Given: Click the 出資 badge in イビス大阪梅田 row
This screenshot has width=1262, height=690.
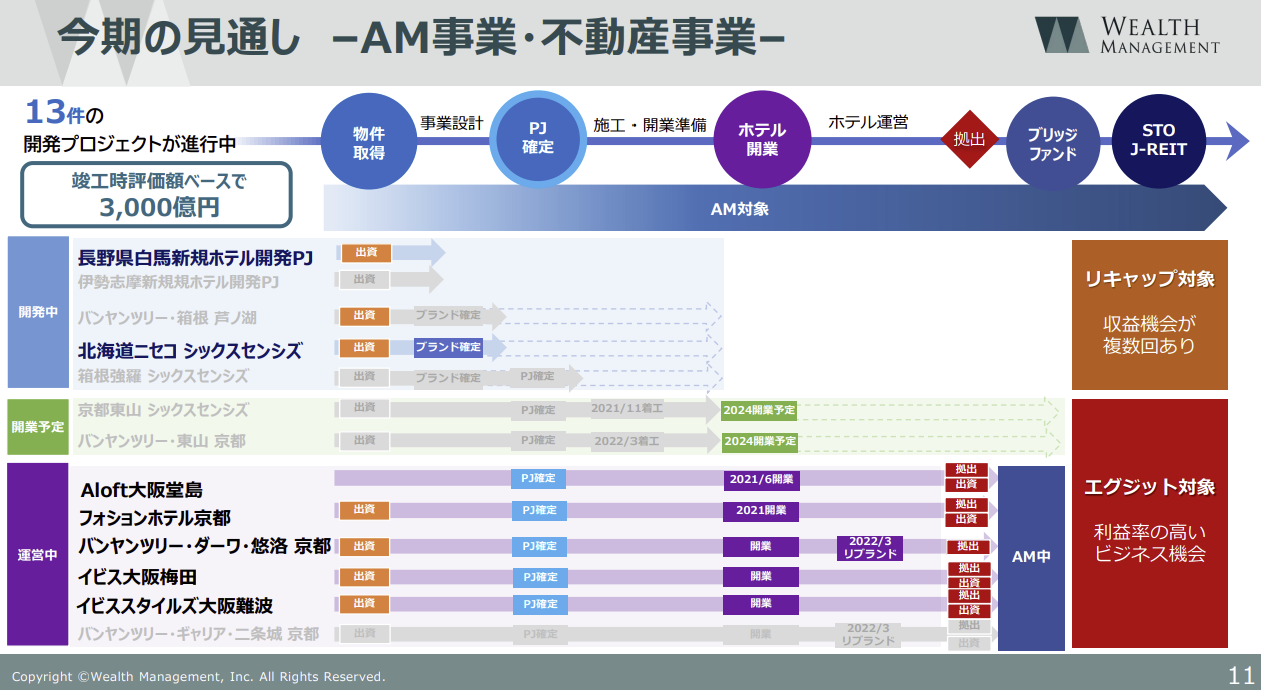Looking at the screenshot, I should pos(365,576).
